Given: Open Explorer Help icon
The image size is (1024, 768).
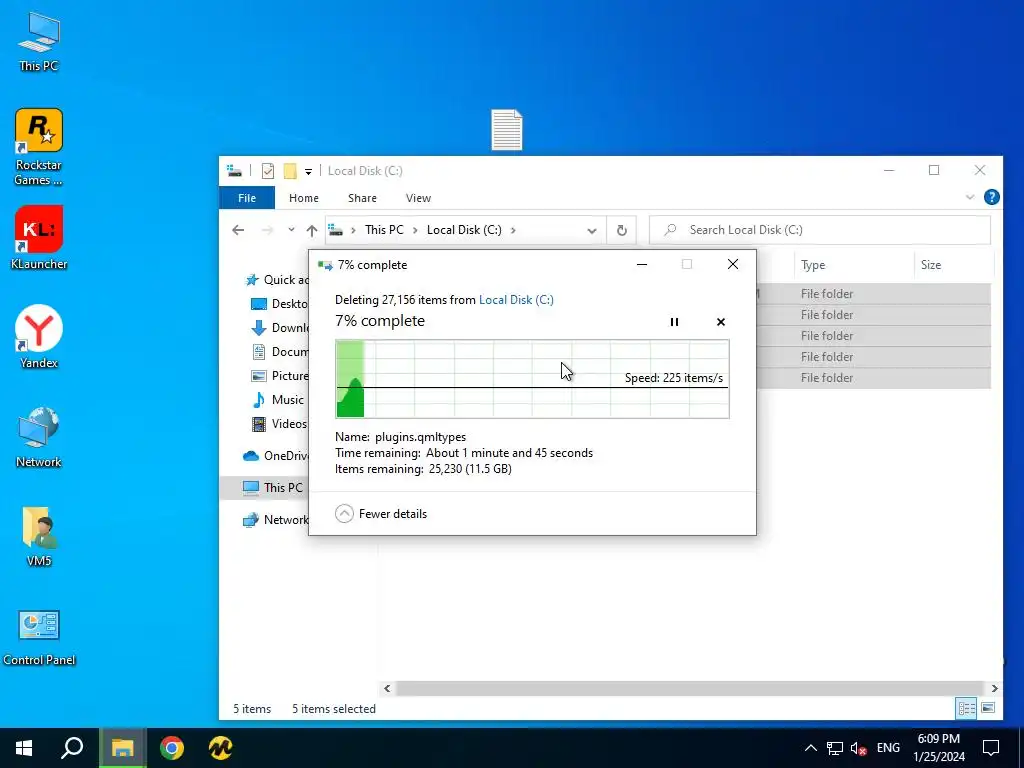Looking at the screenshot, I should [991, 197].
